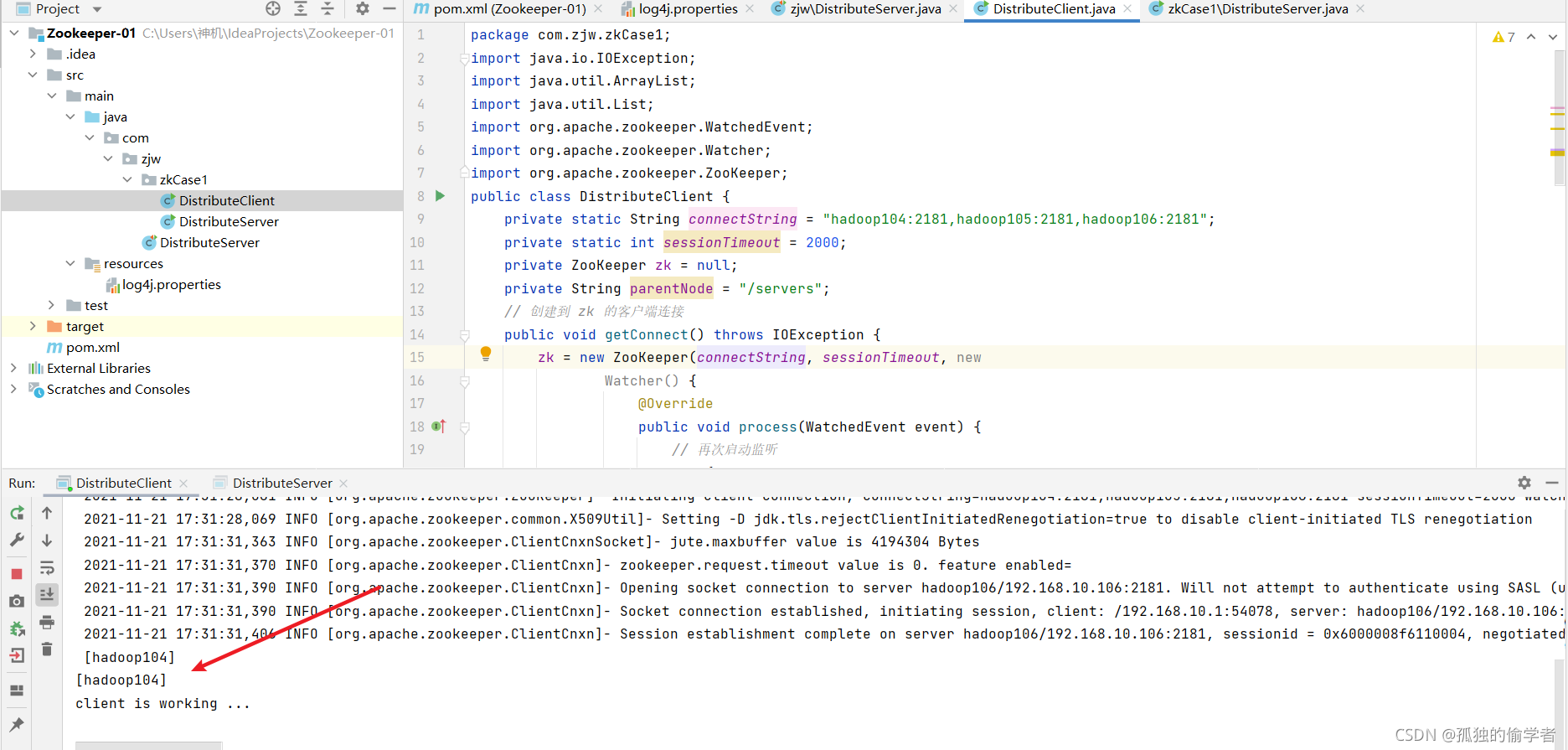Close the log4j.properties tab
The width and height of the screenshot is (1568, 750).
[x=750, y=9]
